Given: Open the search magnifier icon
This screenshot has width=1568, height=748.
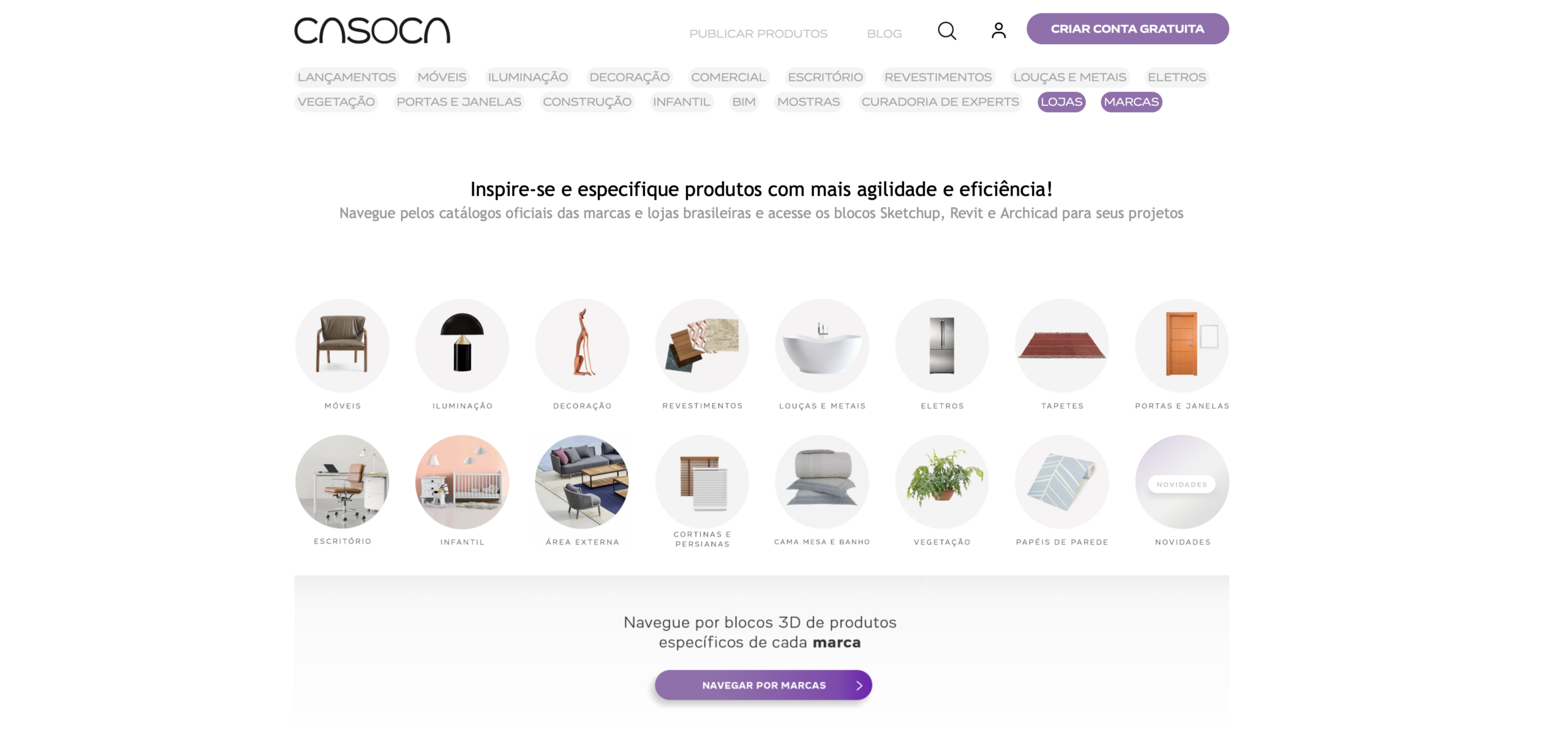Looking at the screenshot, I should [946, 31].
